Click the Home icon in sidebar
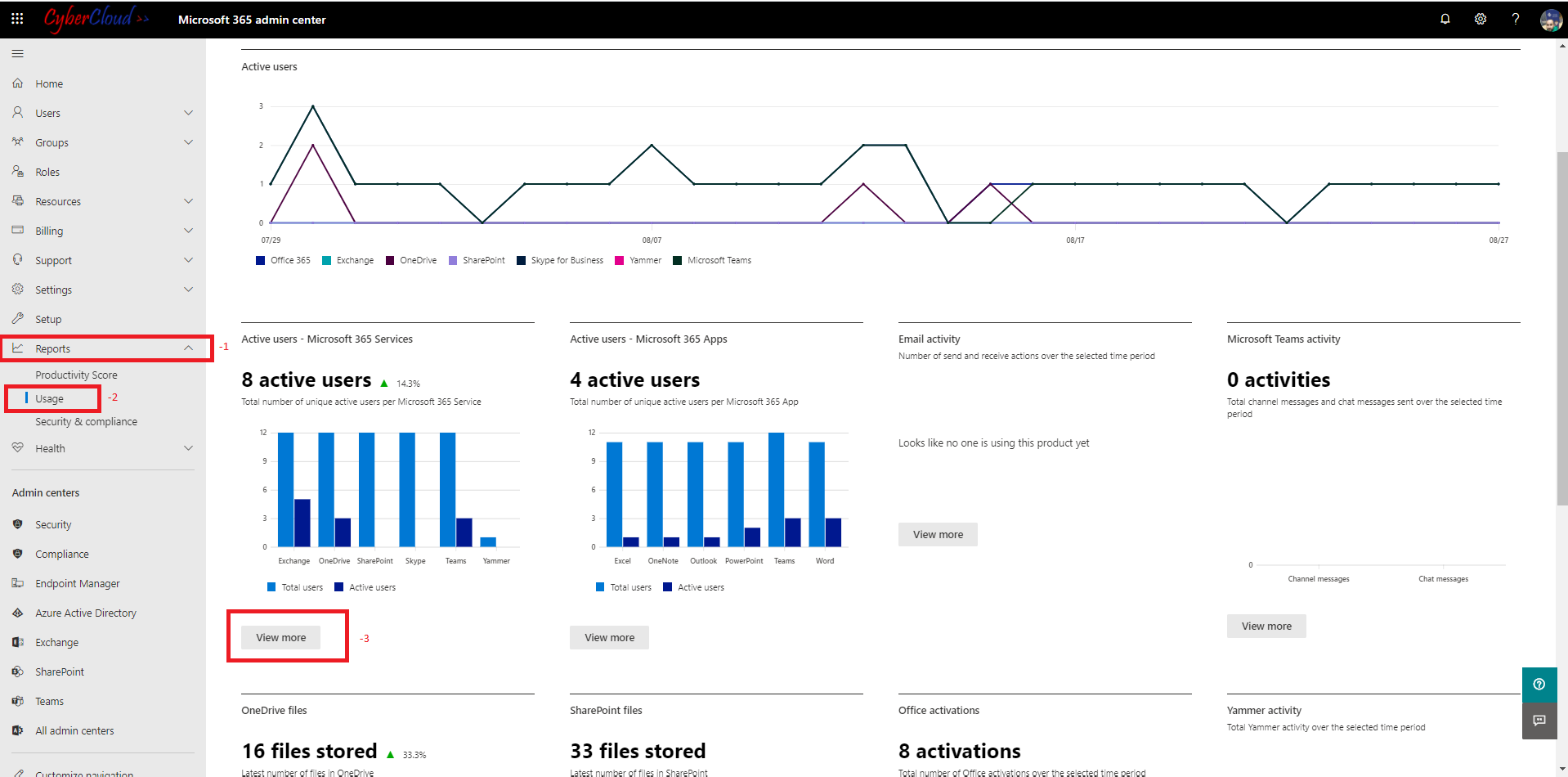 [18, 83]
